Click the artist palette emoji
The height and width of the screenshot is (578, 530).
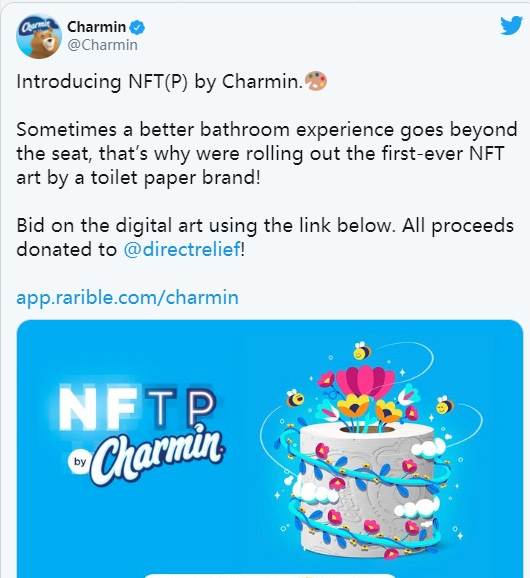tap(316, 81)
